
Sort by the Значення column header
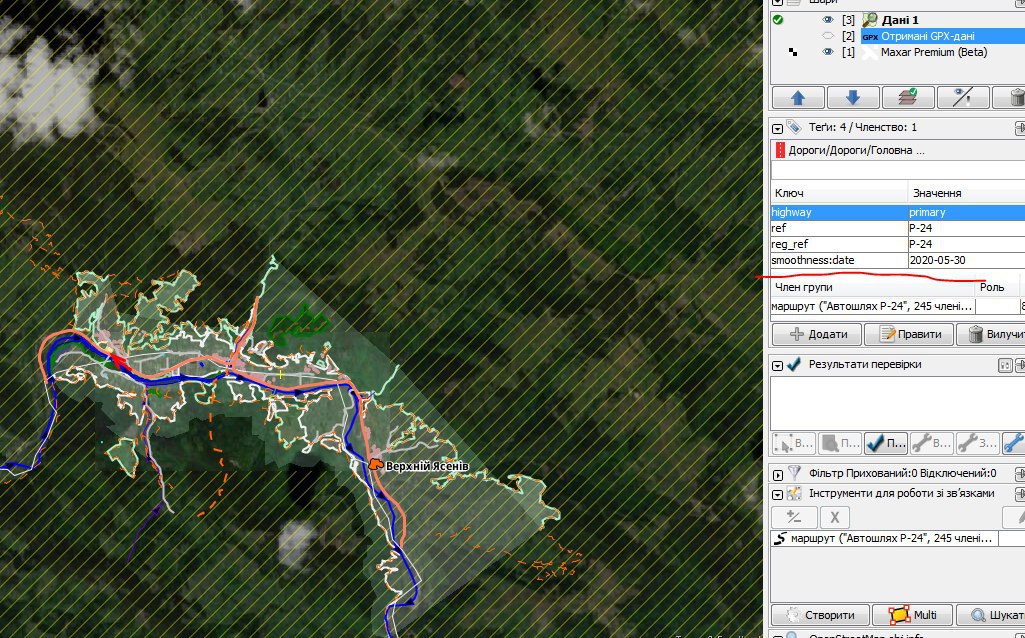pyautogui.click(x=966, y=193)
